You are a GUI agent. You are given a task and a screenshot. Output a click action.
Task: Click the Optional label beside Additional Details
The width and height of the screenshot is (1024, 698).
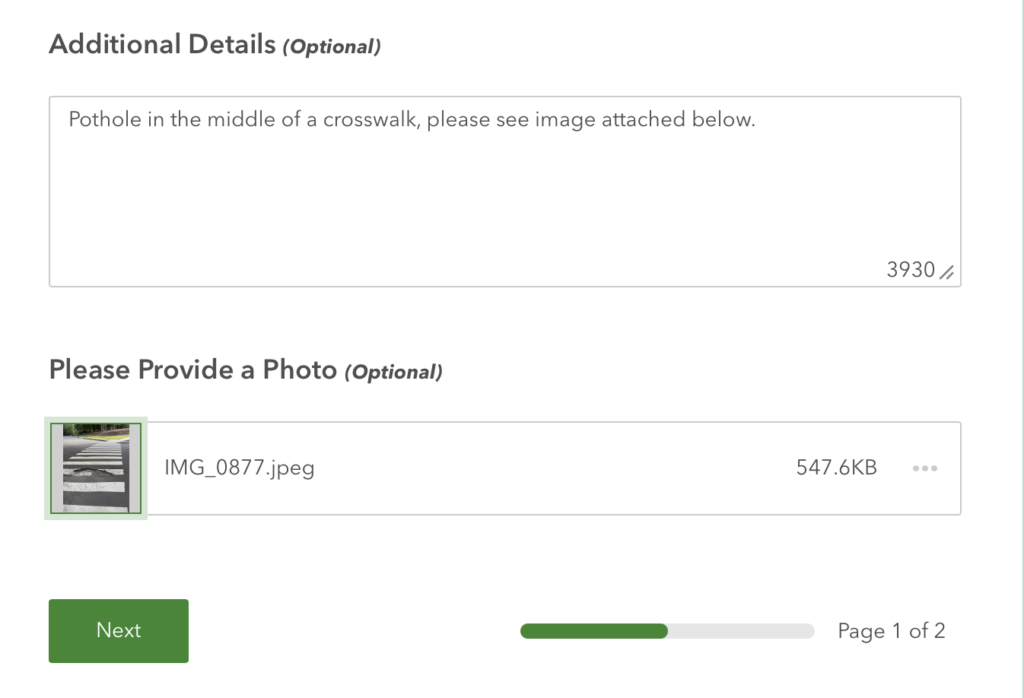click(x=332, y=46)
